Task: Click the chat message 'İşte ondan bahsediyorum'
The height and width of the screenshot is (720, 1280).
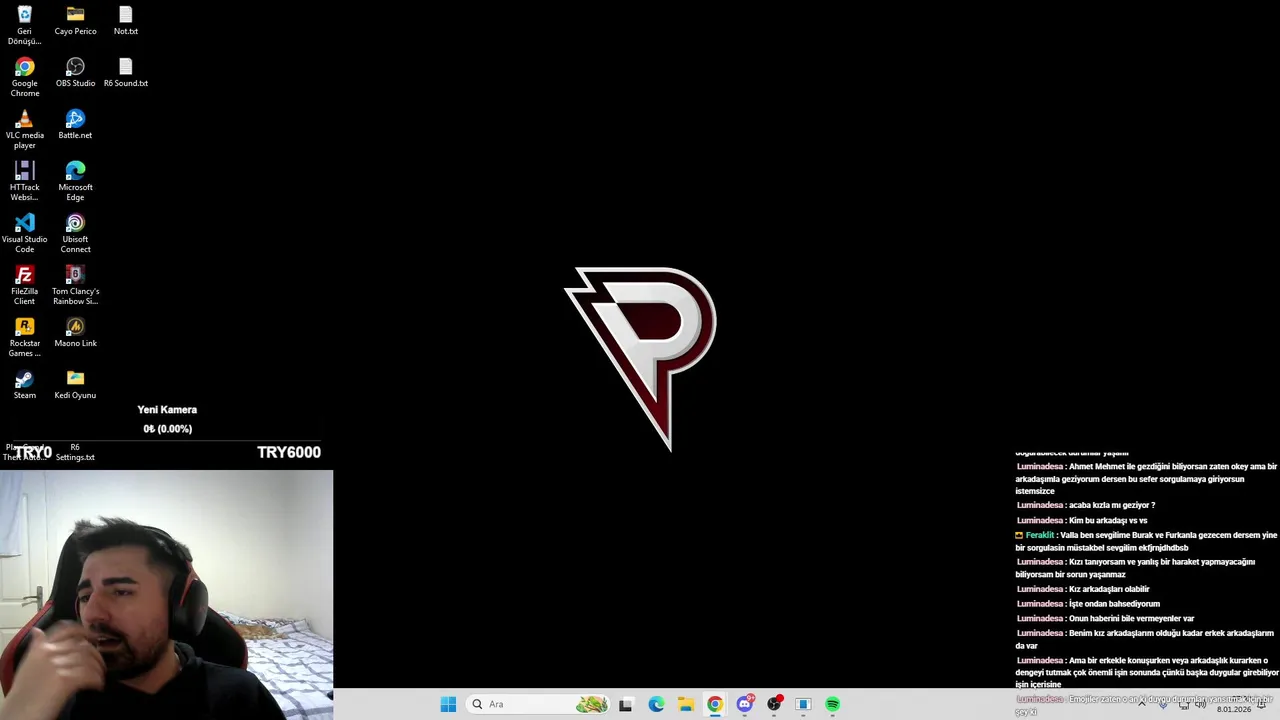Action: [1114, 604]
